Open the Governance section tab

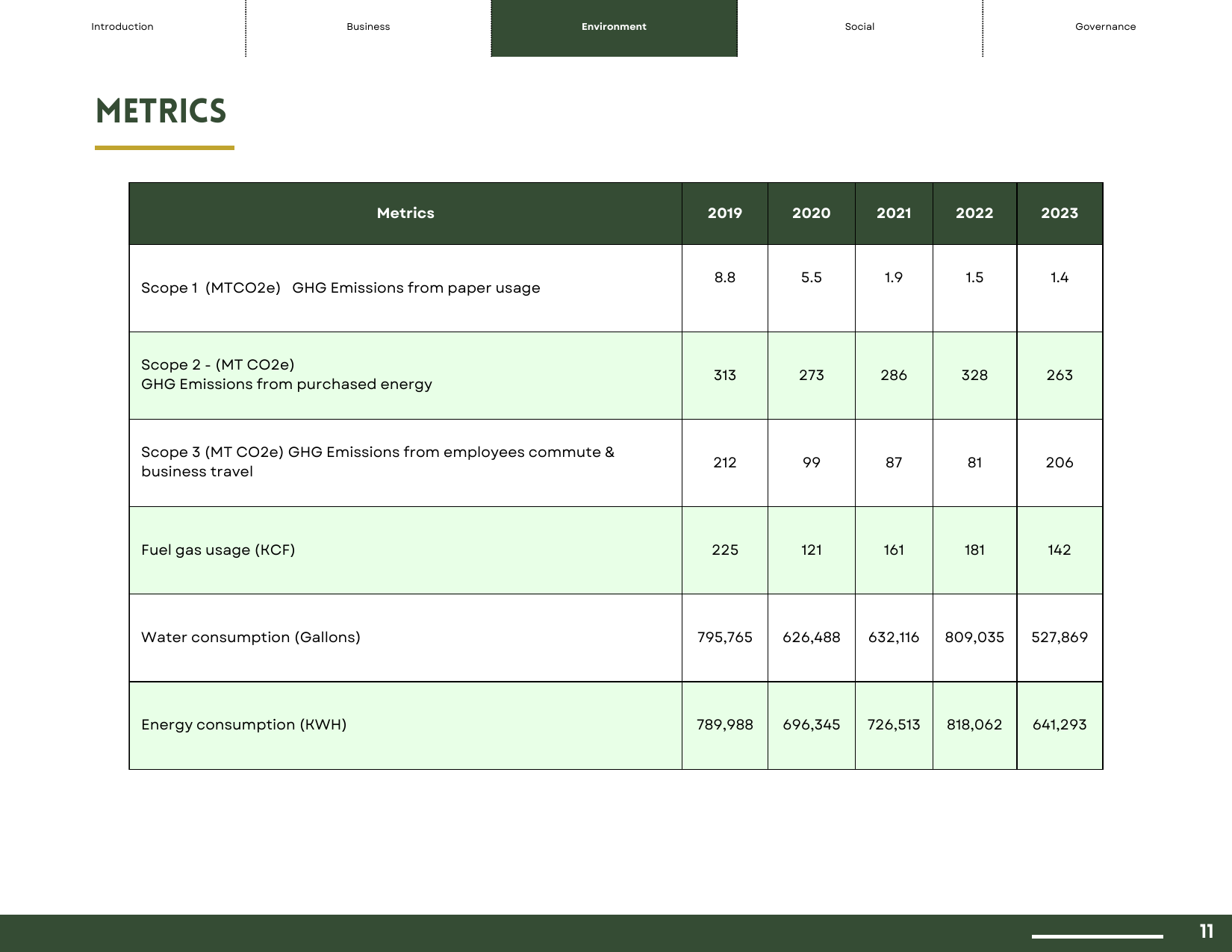[x=1105, y=27]
